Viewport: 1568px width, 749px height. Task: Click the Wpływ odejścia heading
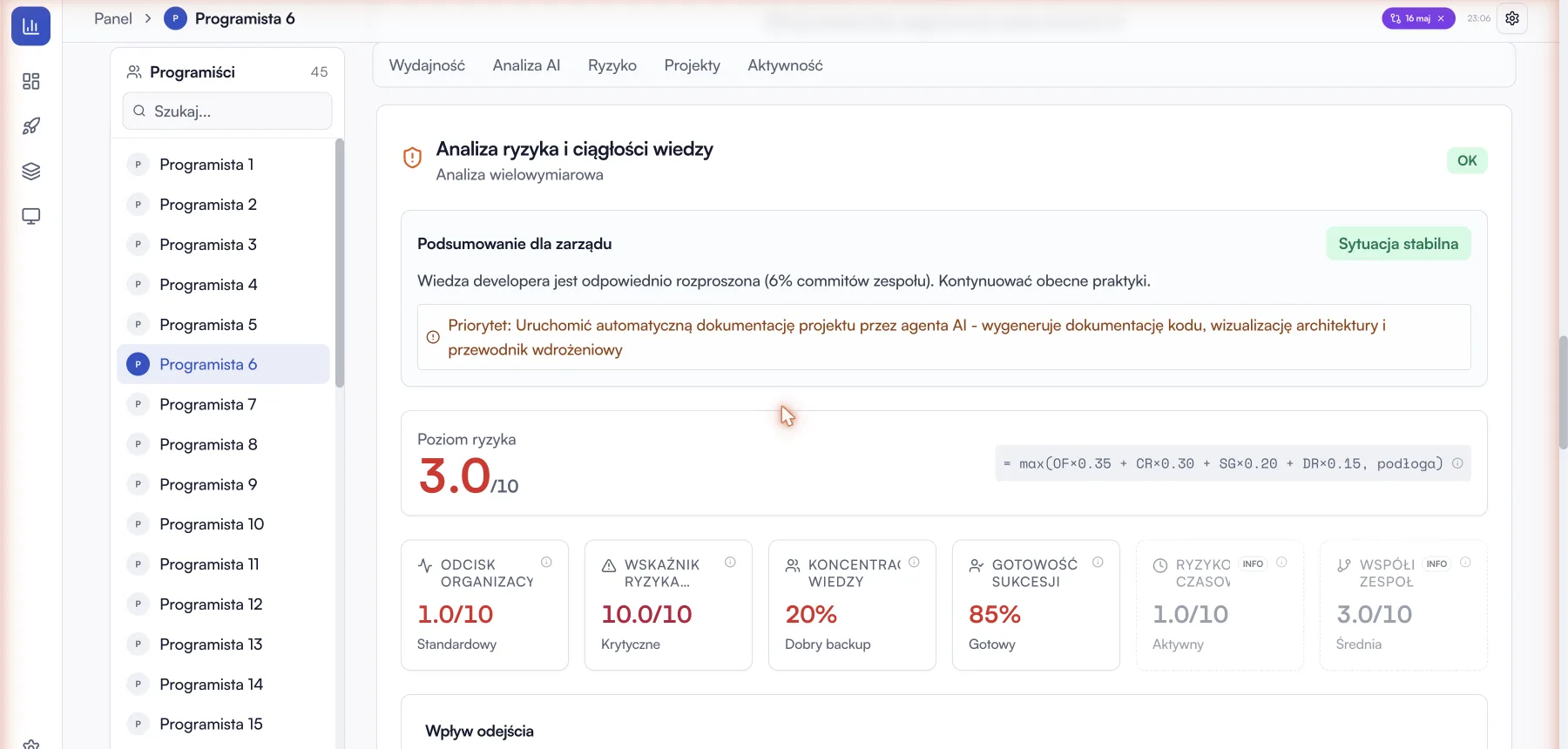point(479,732)
